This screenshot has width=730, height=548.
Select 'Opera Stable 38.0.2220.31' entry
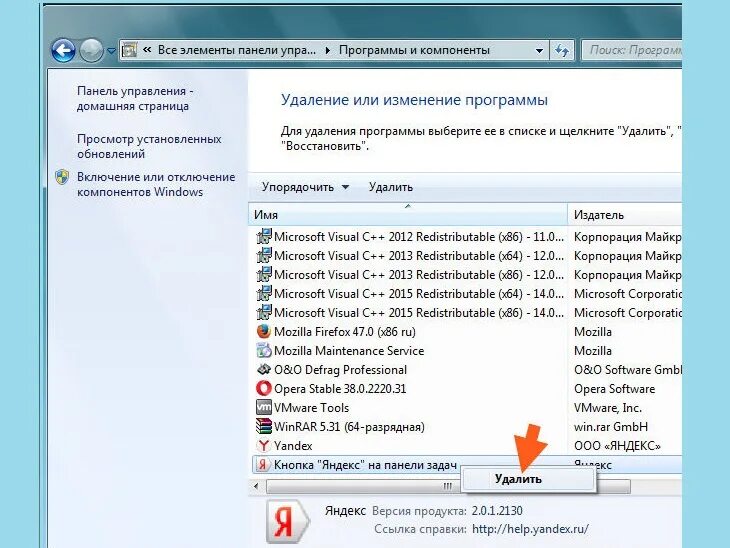click(x=340, y=389)
